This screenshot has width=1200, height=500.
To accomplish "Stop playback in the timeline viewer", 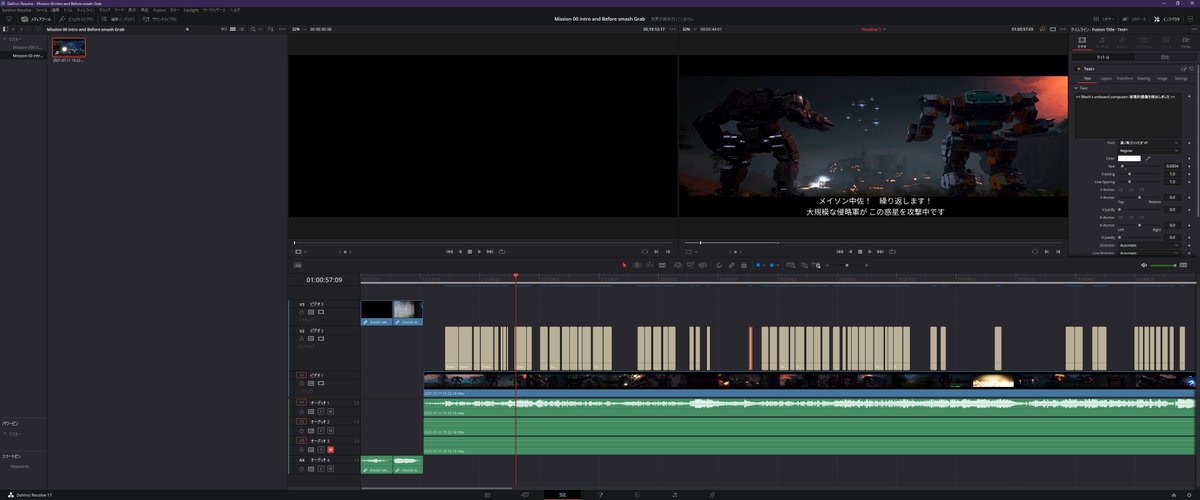I will pos(858,251).
